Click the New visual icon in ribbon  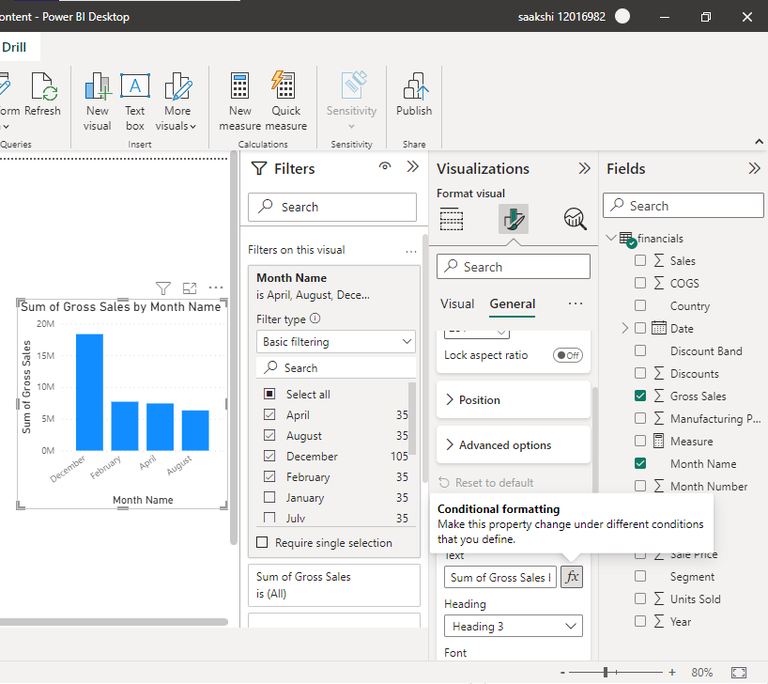coord(97,88)
